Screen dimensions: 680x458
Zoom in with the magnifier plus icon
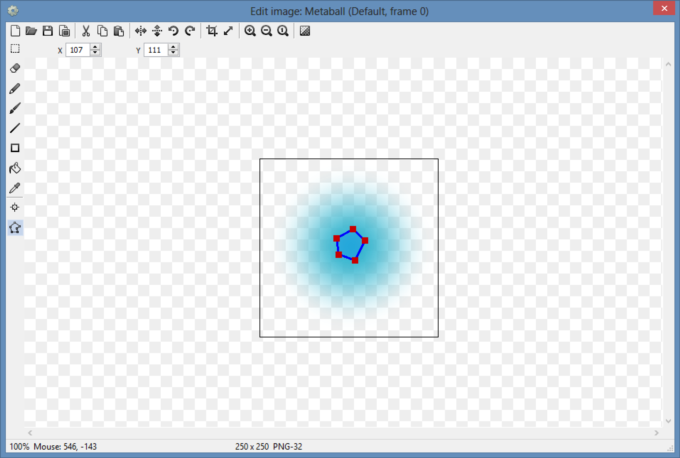pyautogui.click(x=250, y=31)
